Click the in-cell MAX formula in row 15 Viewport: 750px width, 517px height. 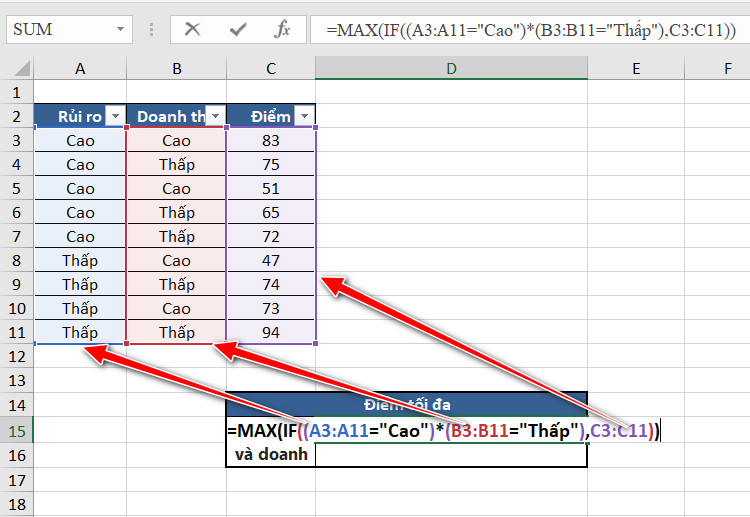[443, 430]
